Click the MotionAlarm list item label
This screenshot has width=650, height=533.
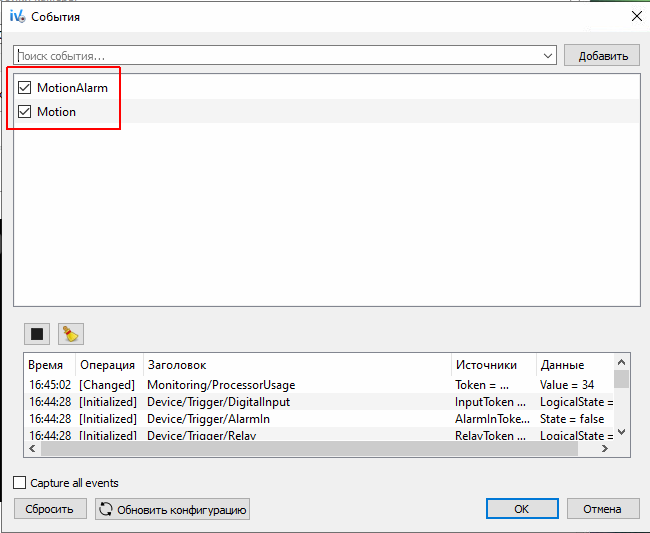[x=73, y=88]
